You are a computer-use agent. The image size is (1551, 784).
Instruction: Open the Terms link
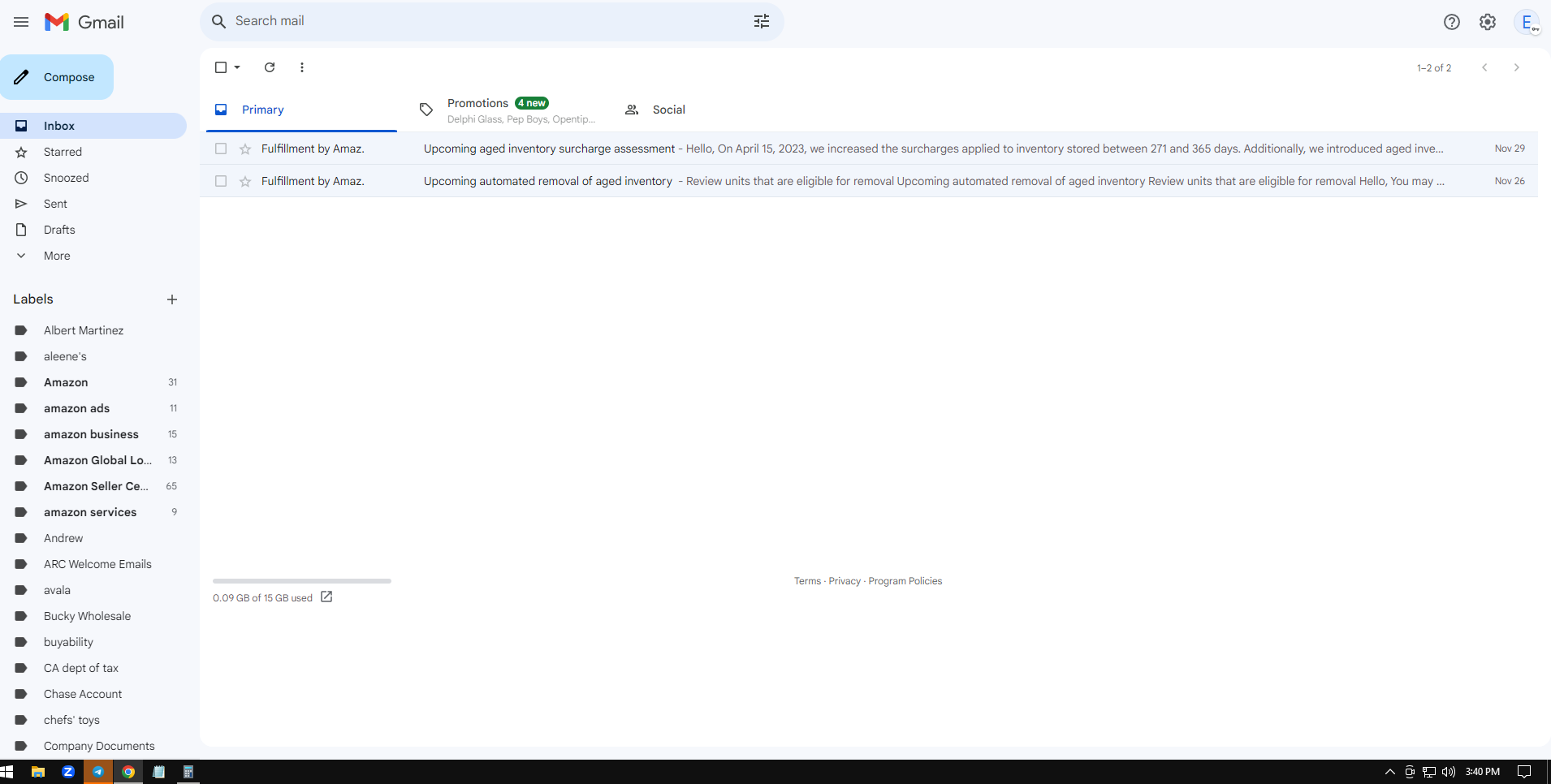click(x=807, y=581)
